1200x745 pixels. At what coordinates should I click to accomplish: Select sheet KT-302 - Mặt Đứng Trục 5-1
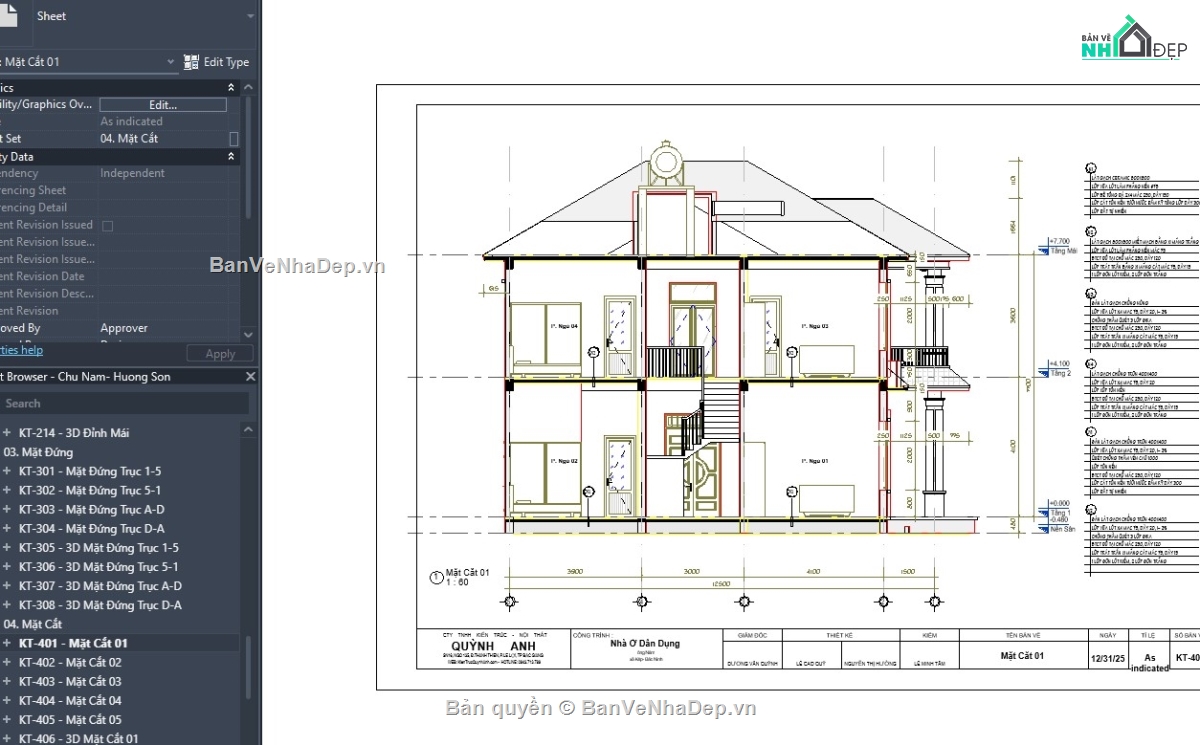pos(90,490)
